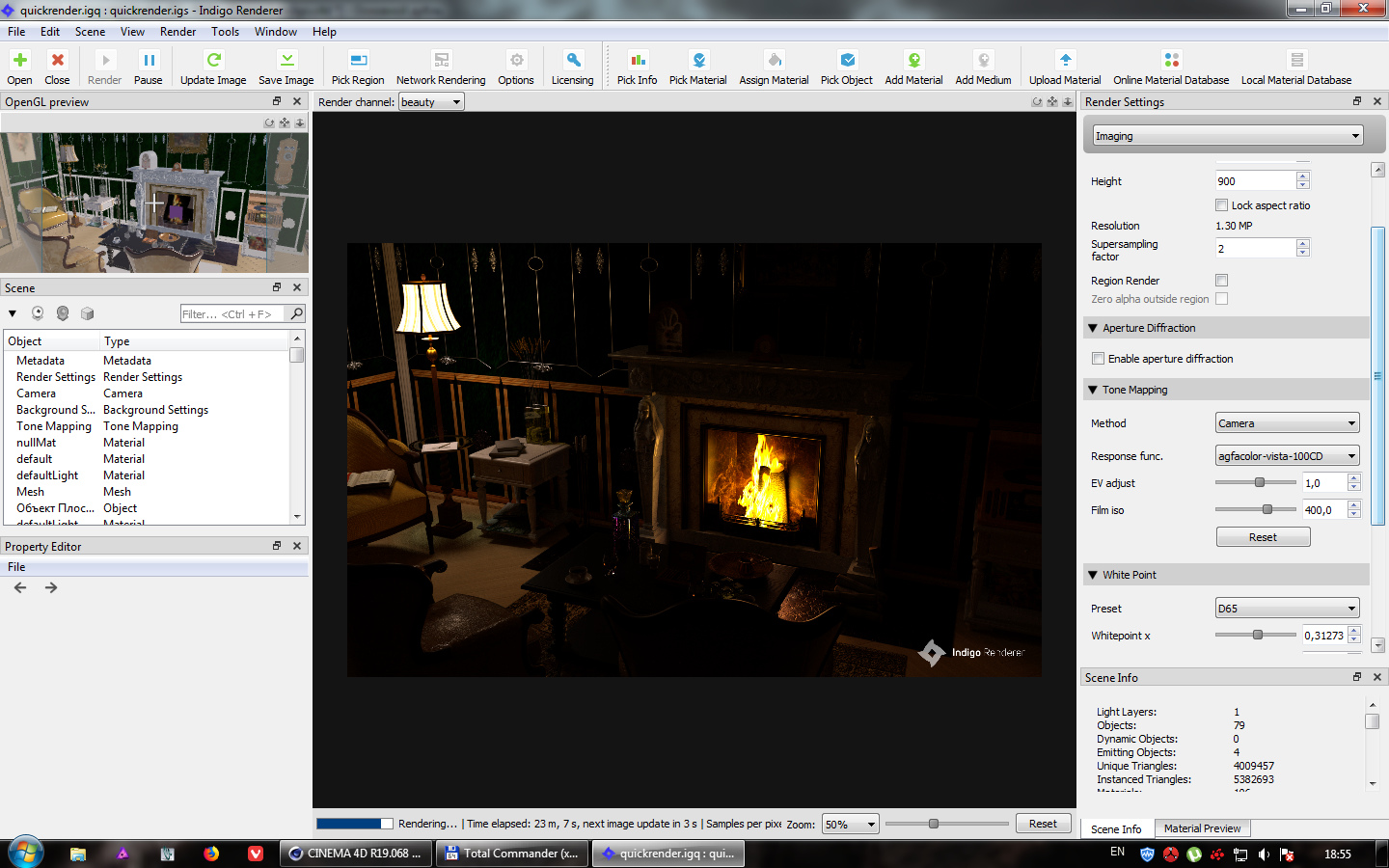Click the scene Filter search field
The height and width of the screenshot is (868, 1389).
232,314
